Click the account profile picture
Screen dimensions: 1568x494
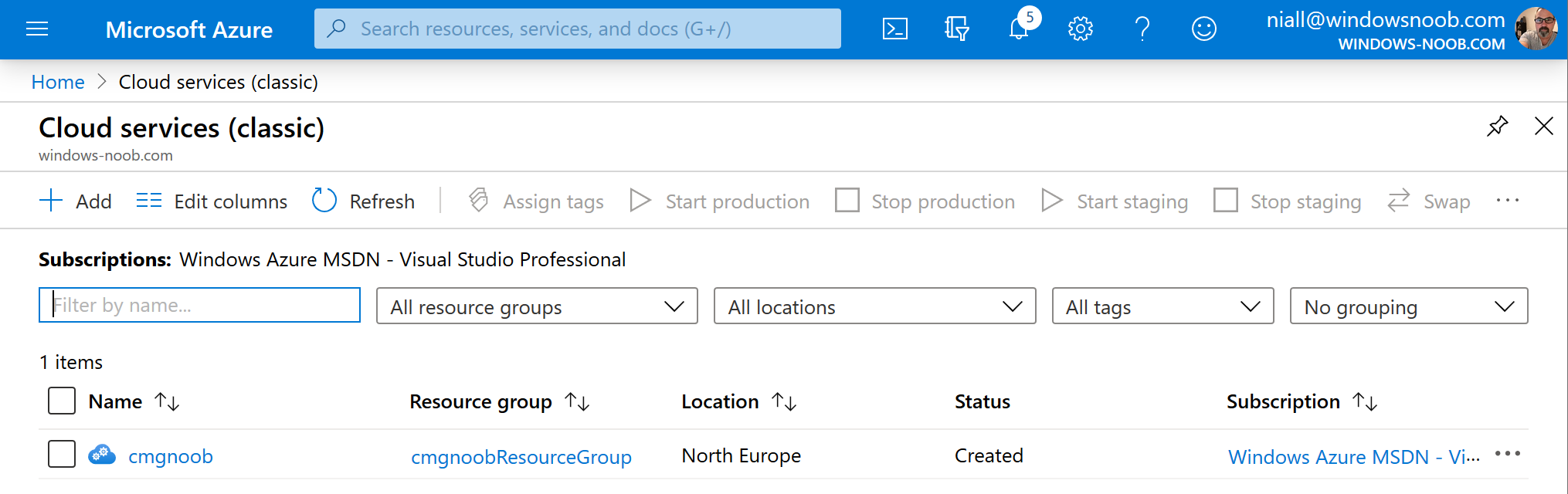click(1536, 29)
